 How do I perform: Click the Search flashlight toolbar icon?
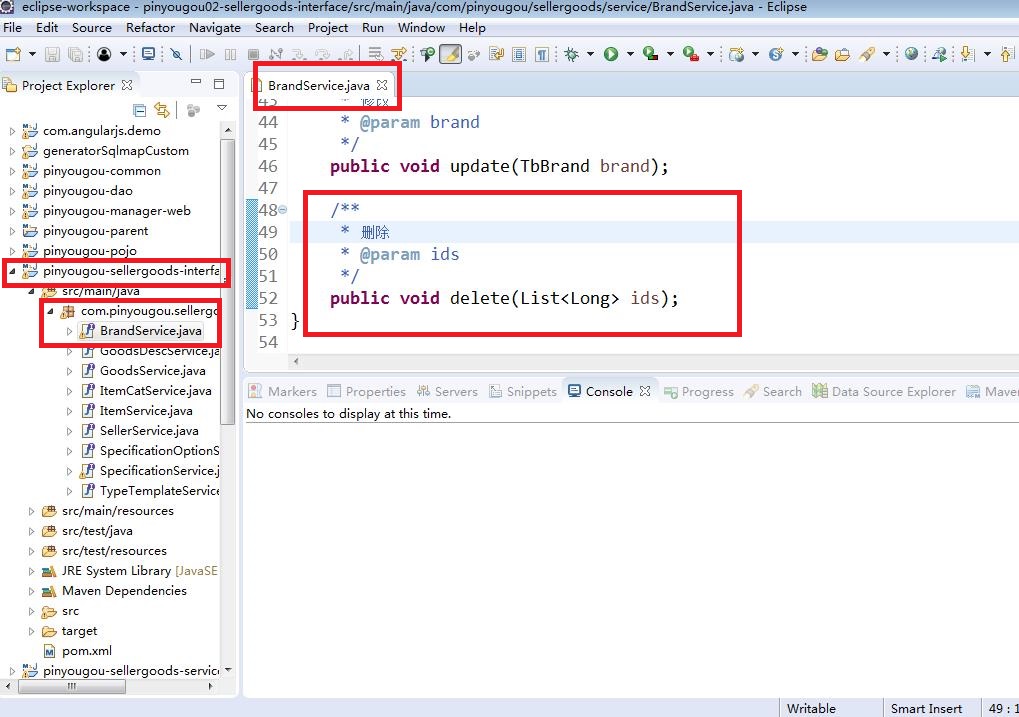pyautogui.click(x=867, y=55)
